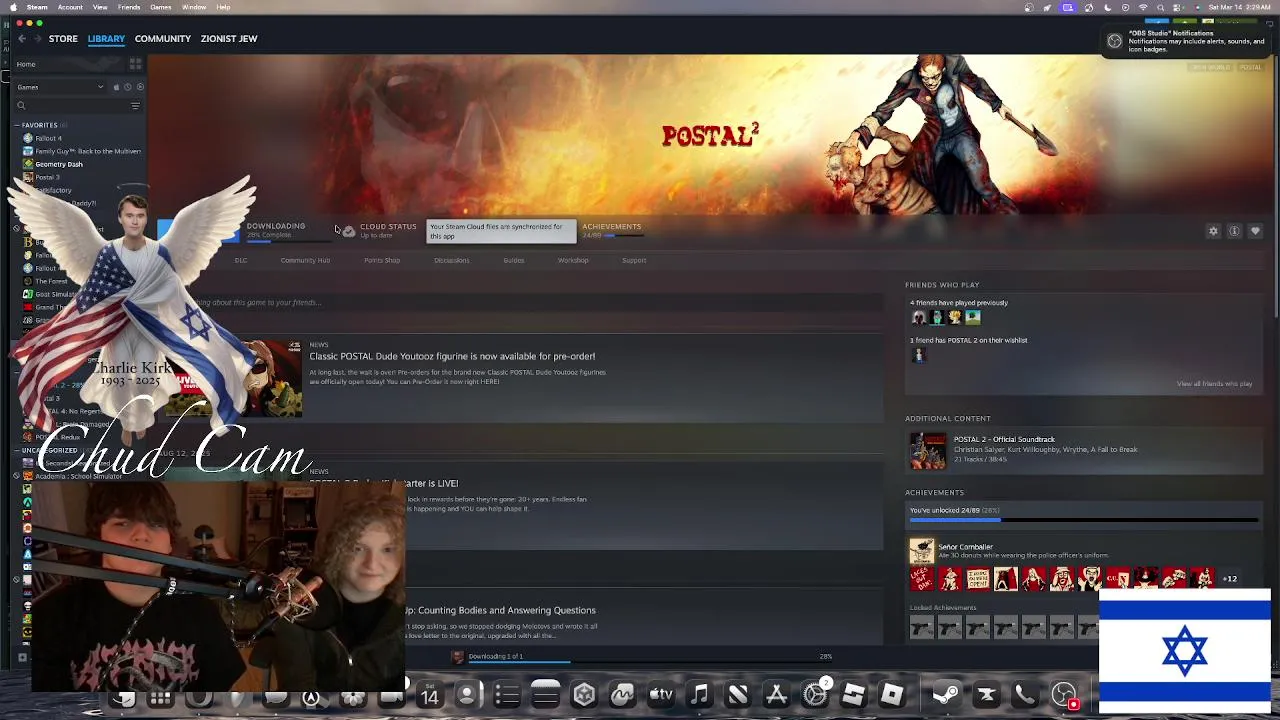
Task: Open the Games menu in the menu bar
Action: pos(161,7)
